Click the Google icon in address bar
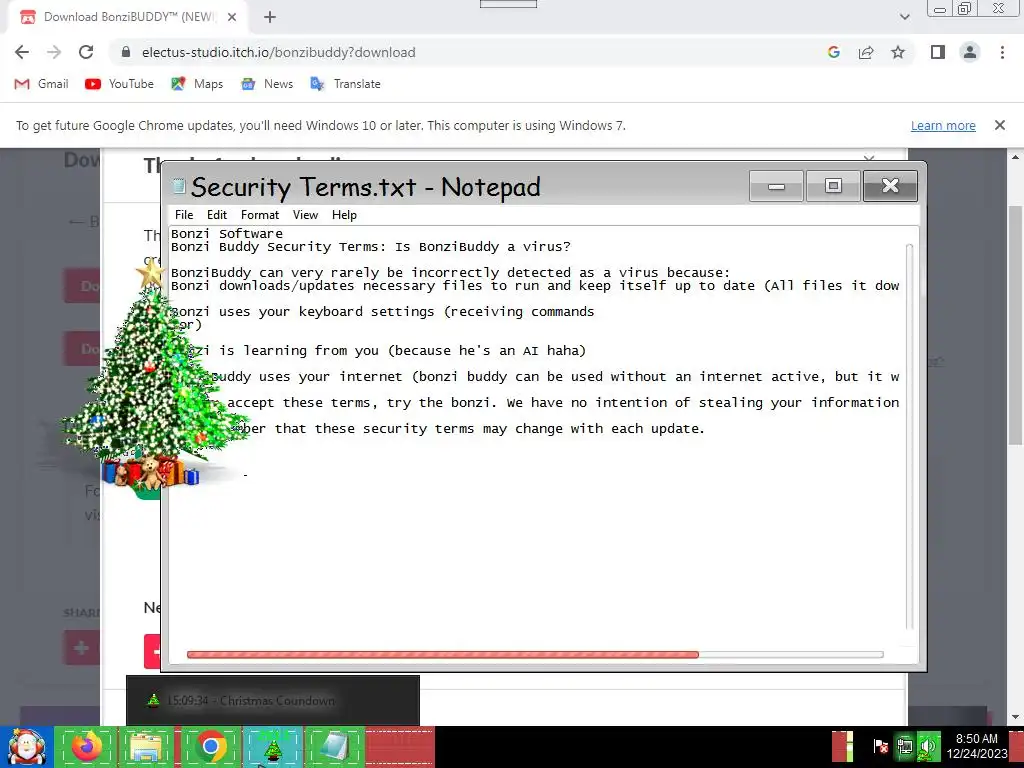This screenshot has width=1024, height=768. click(833, 52)
